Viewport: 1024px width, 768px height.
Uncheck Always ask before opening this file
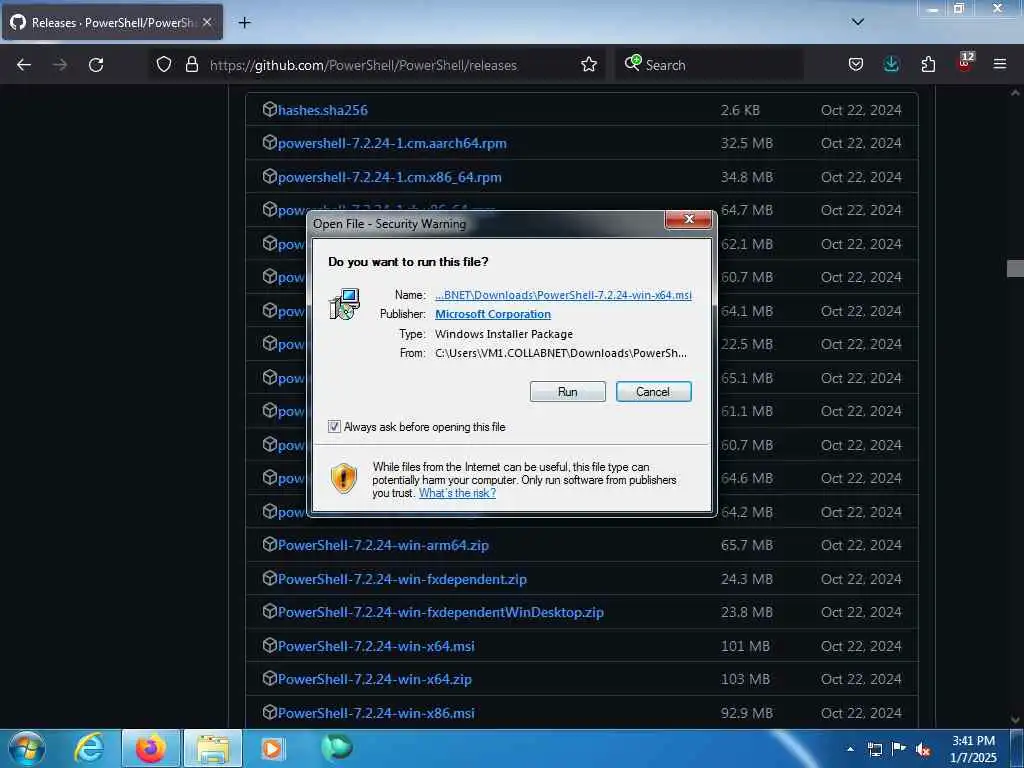pyautogui.click(x=334, y=426)
